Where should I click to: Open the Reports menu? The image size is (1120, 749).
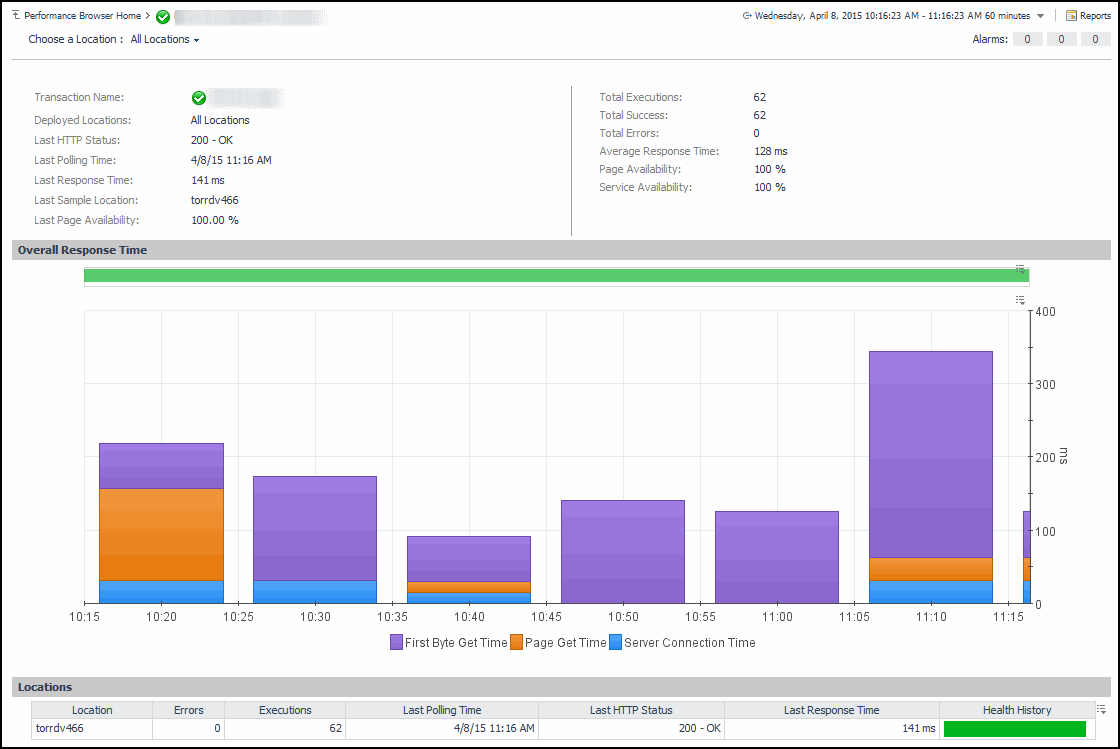coord(1088,16)
